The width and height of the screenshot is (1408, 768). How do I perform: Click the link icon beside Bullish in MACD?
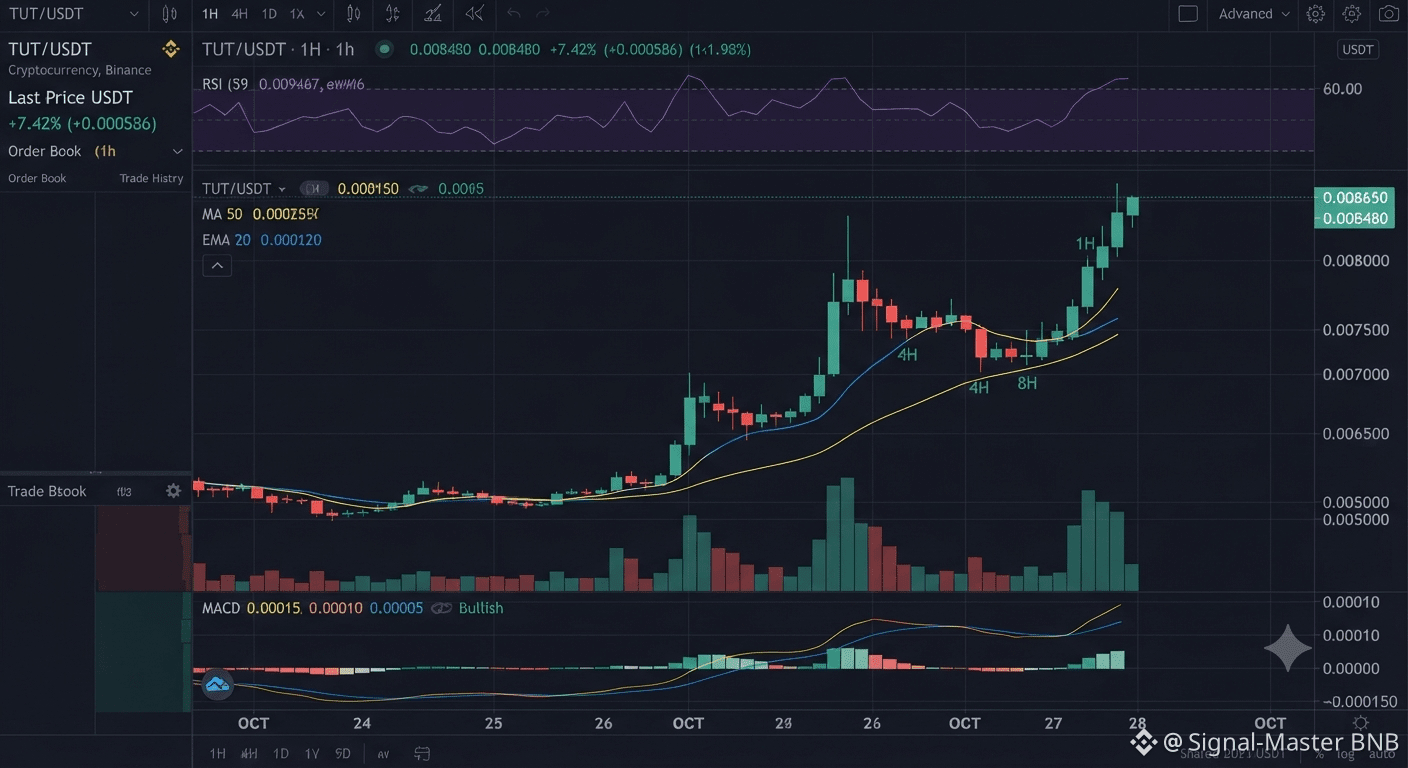(441, 608)
